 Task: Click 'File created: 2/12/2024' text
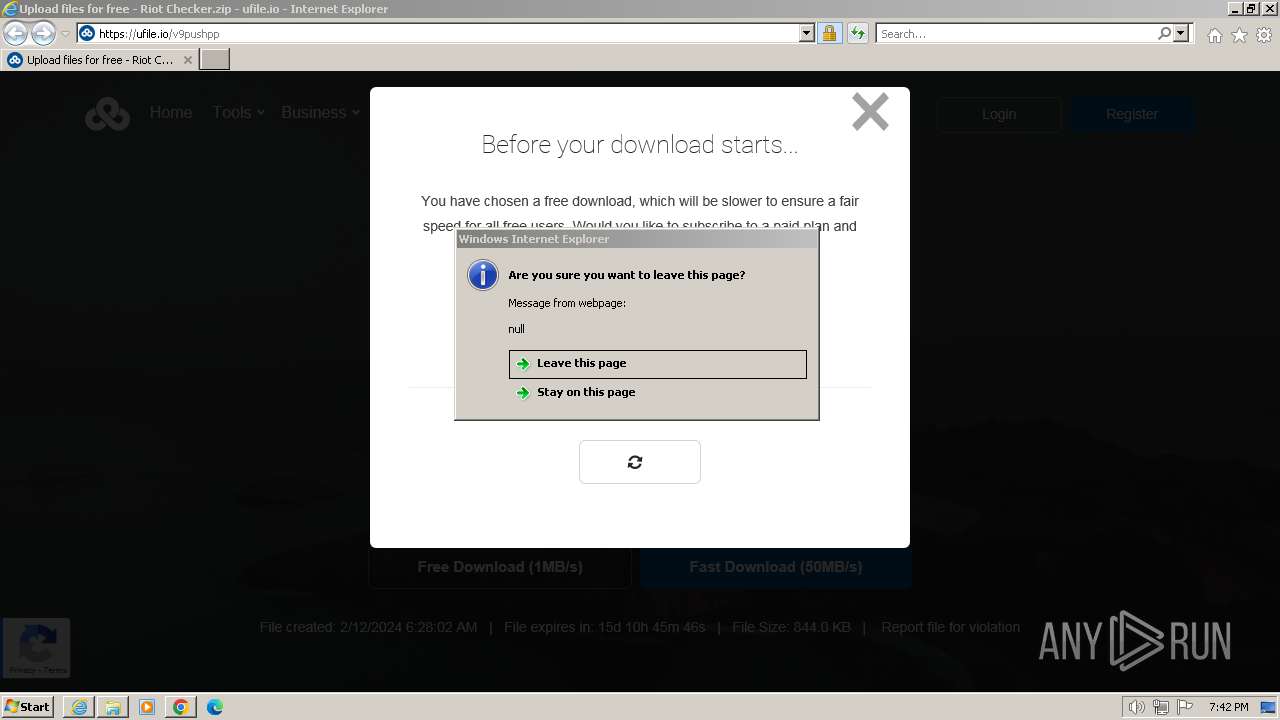click(368, 627)
